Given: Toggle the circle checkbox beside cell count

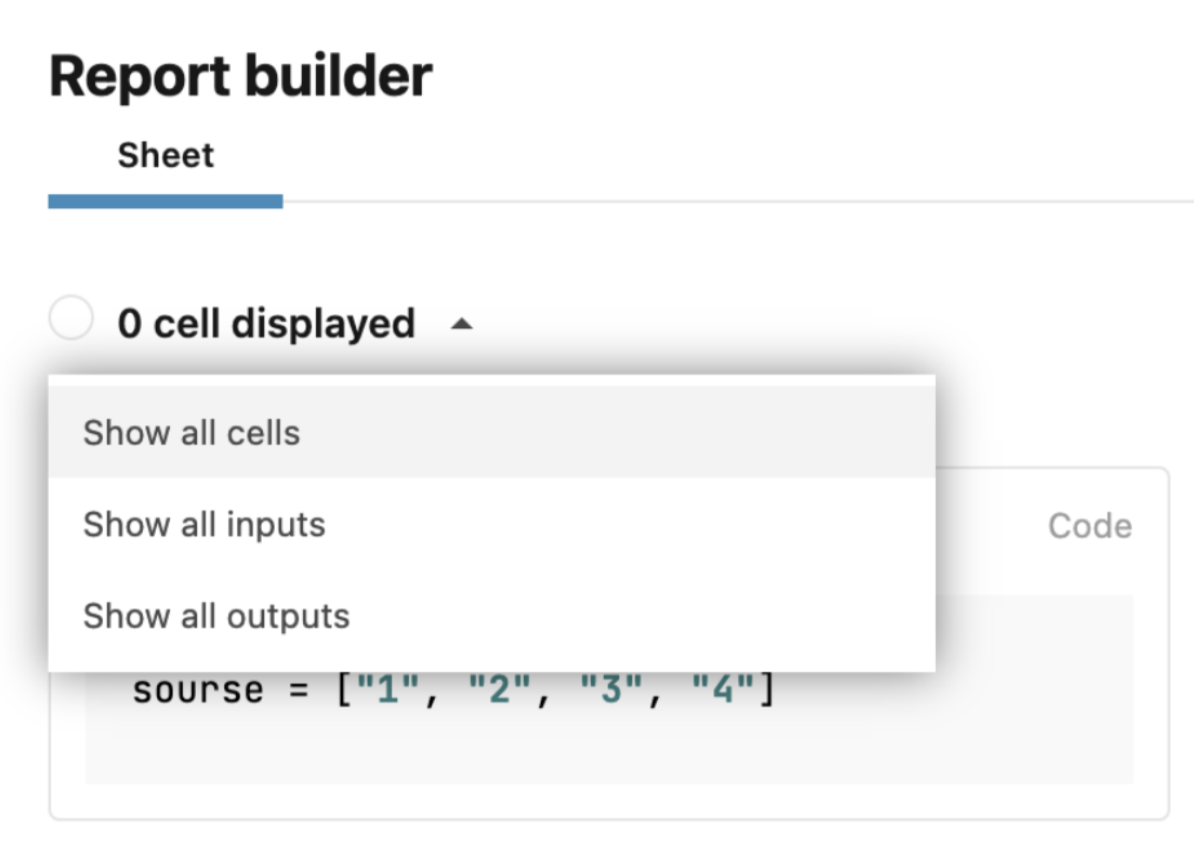Looking at the screenshot, I should (x=71, y=320).
